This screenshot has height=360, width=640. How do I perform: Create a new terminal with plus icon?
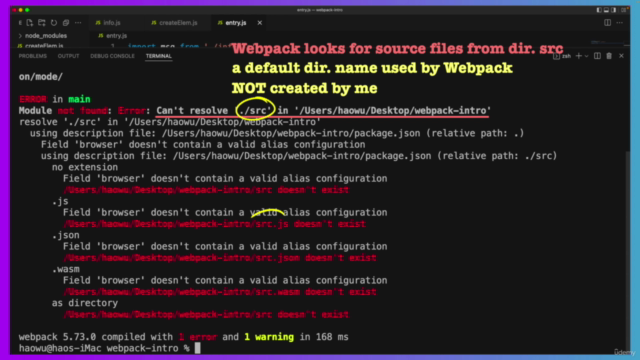tap(578, 56)
